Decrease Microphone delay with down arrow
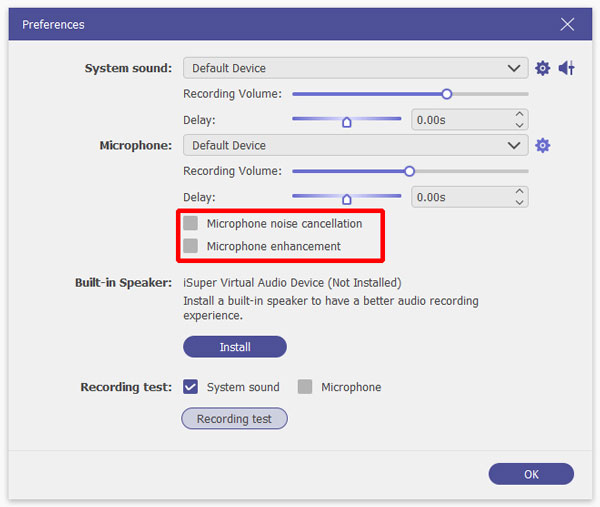Image resolution: width=600 pixels, height=507 pixels. point(519,203)
